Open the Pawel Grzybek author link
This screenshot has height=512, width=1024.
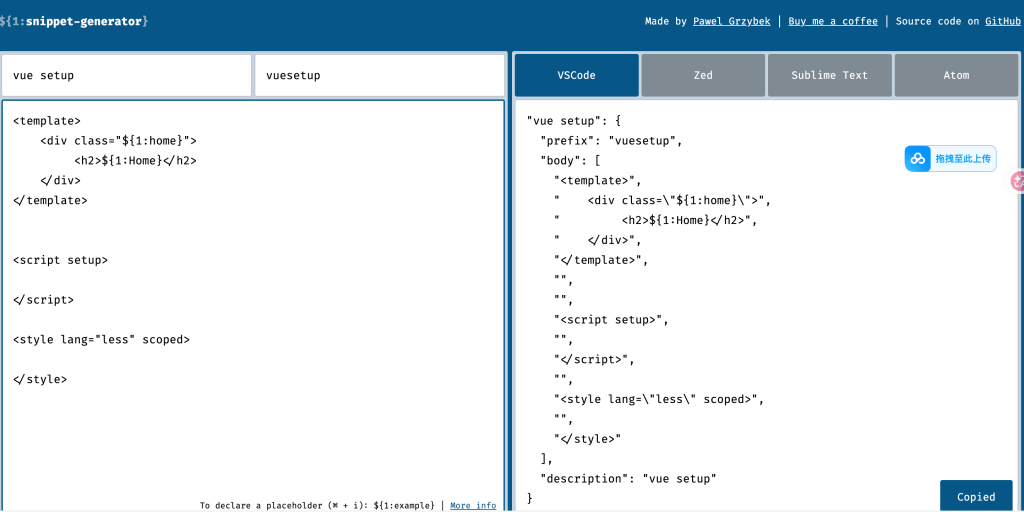731,21
